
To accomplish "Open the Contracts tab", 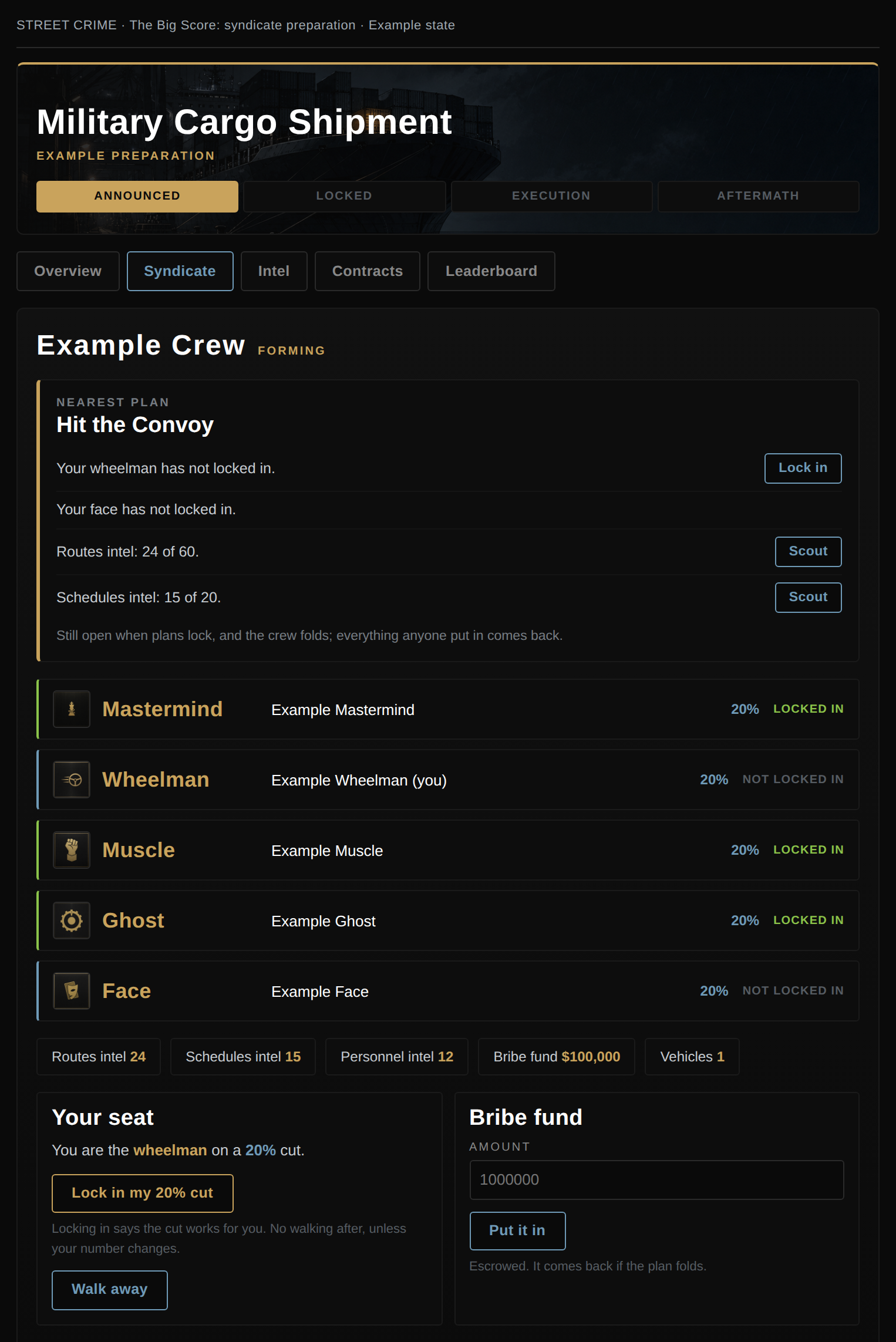I will (368, 271).
